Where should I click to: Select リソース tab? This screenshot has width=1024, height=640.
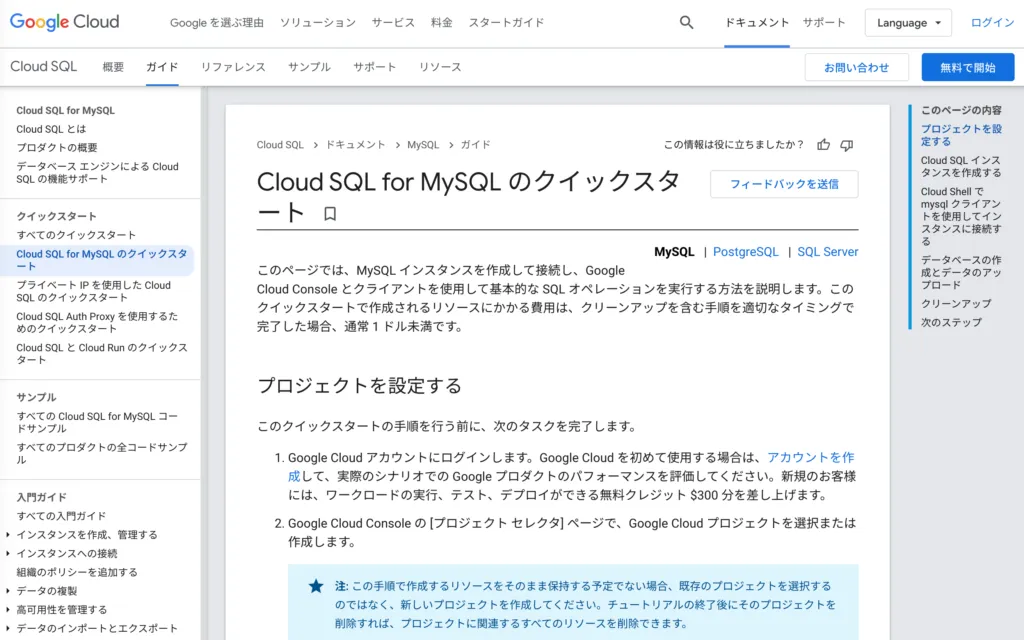pyautogui.click(x=440, y=67)
